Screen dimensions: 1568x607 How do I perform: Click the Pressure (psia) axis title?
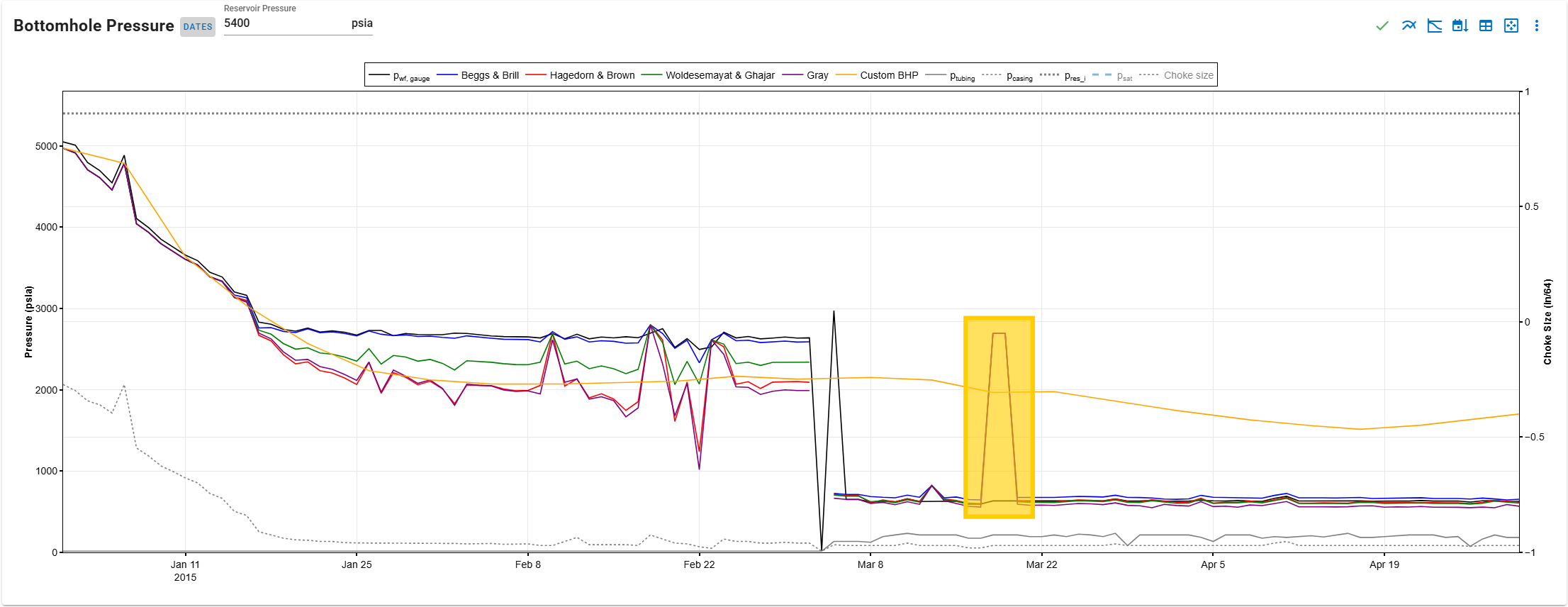pyautogui.click(x=28, y=322)
